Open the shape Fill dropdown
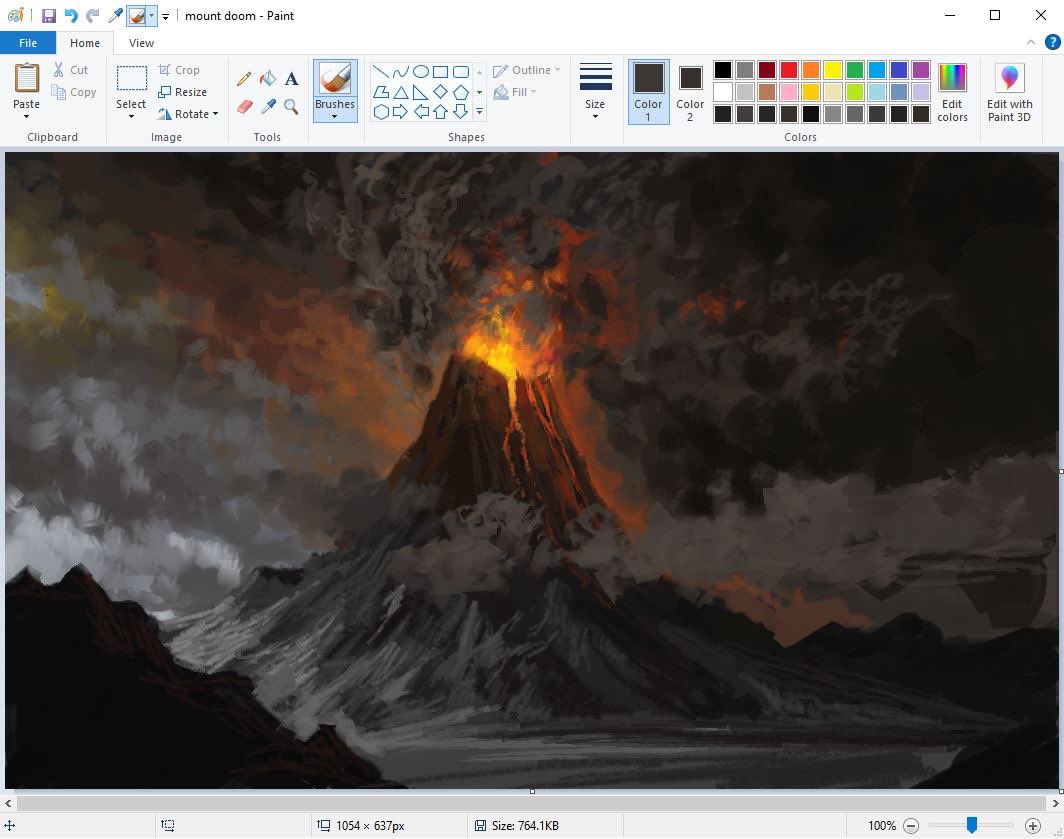This screenshot has height=839, width=1064. (x=514, y=92)
